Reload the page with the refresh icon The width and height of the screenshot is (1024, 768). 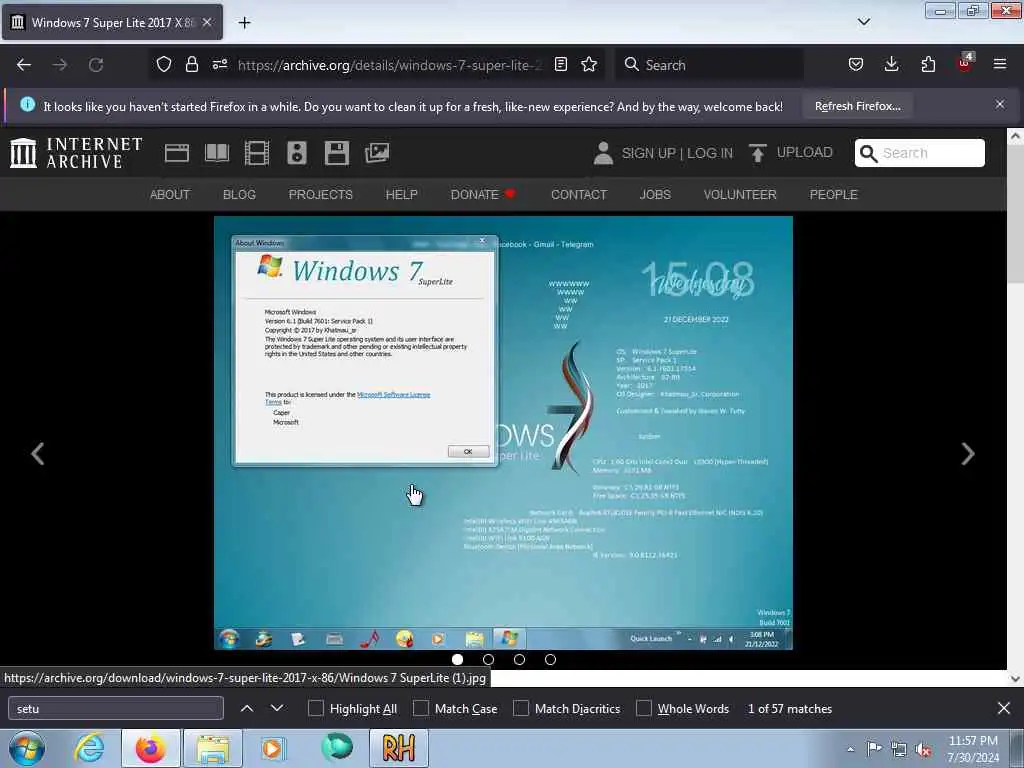[96, 65]
